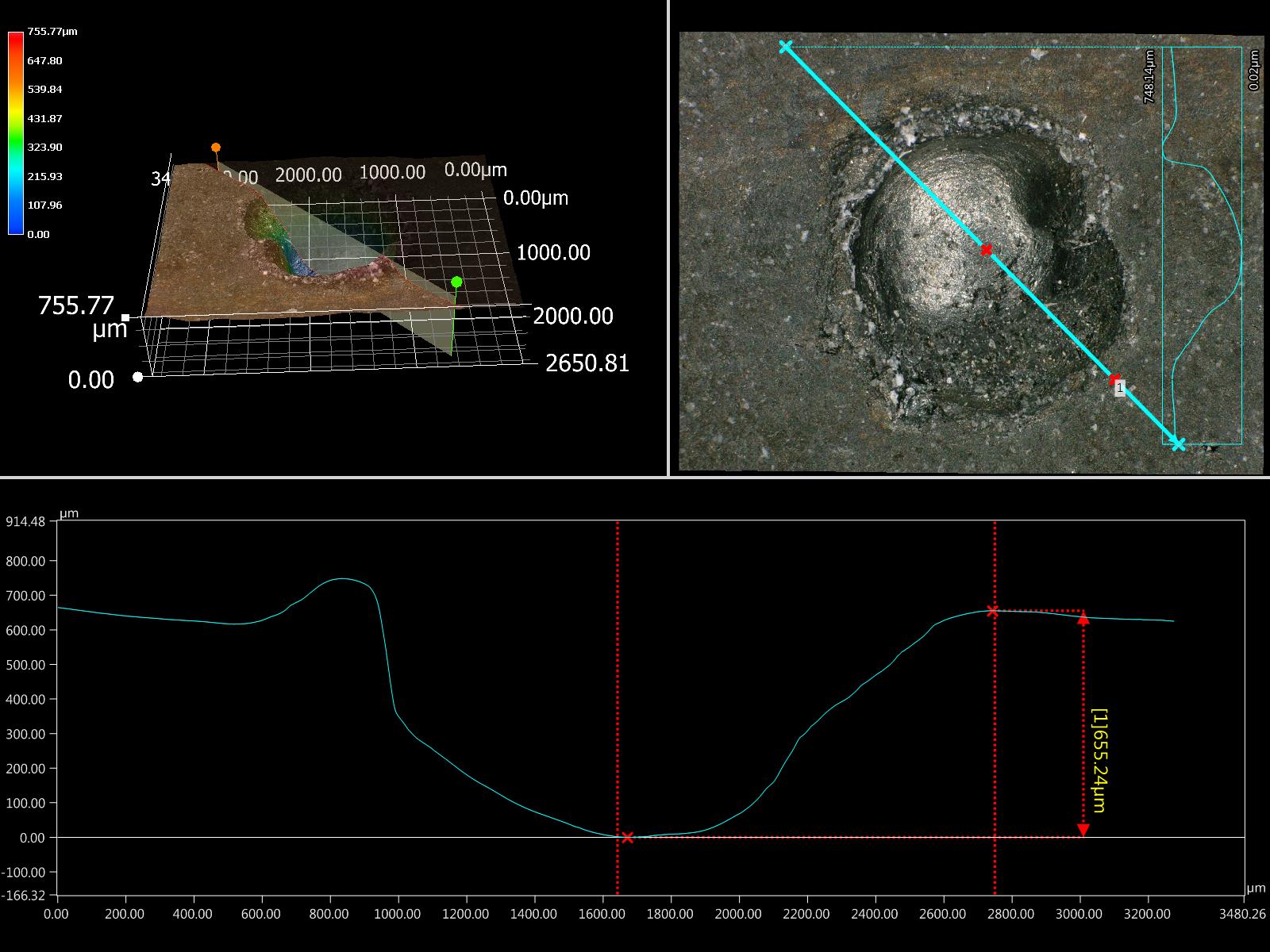Select the [1]655.24µm measurement label
Screen dimensions: 1270x952
(x=1099, y=760)
